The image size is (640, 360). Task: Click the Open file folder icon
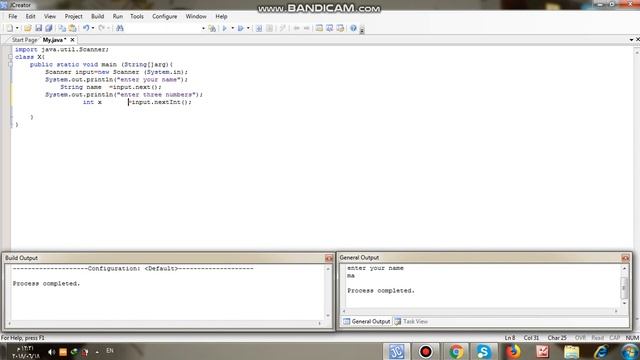click(27, 28)
